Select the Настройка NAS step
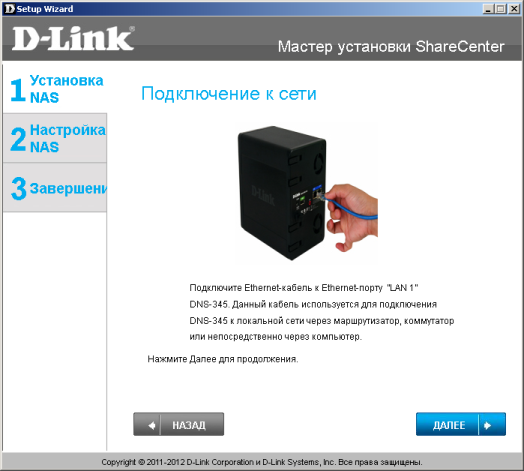 click(55, 138)
